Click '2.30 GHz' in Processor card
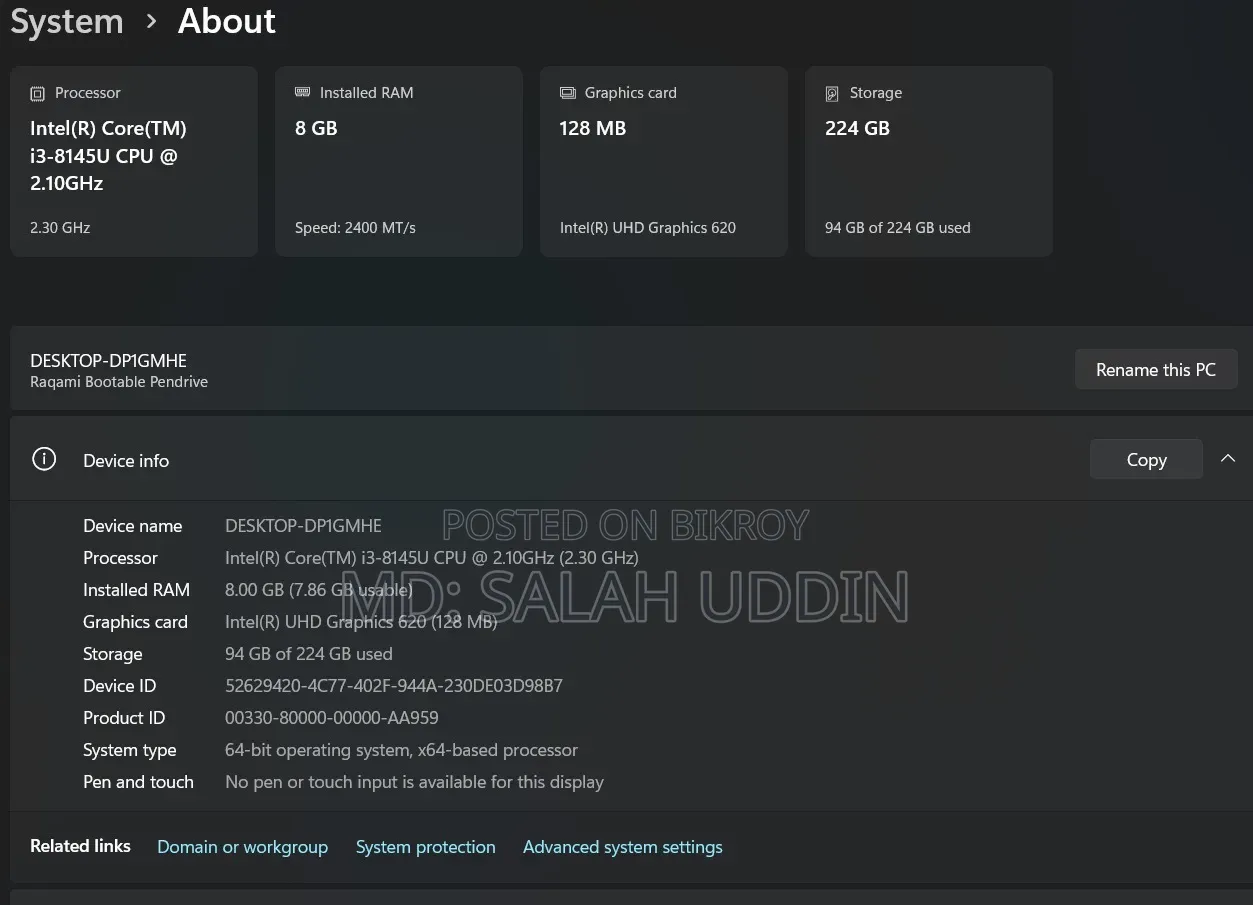 tap(60, 228)
